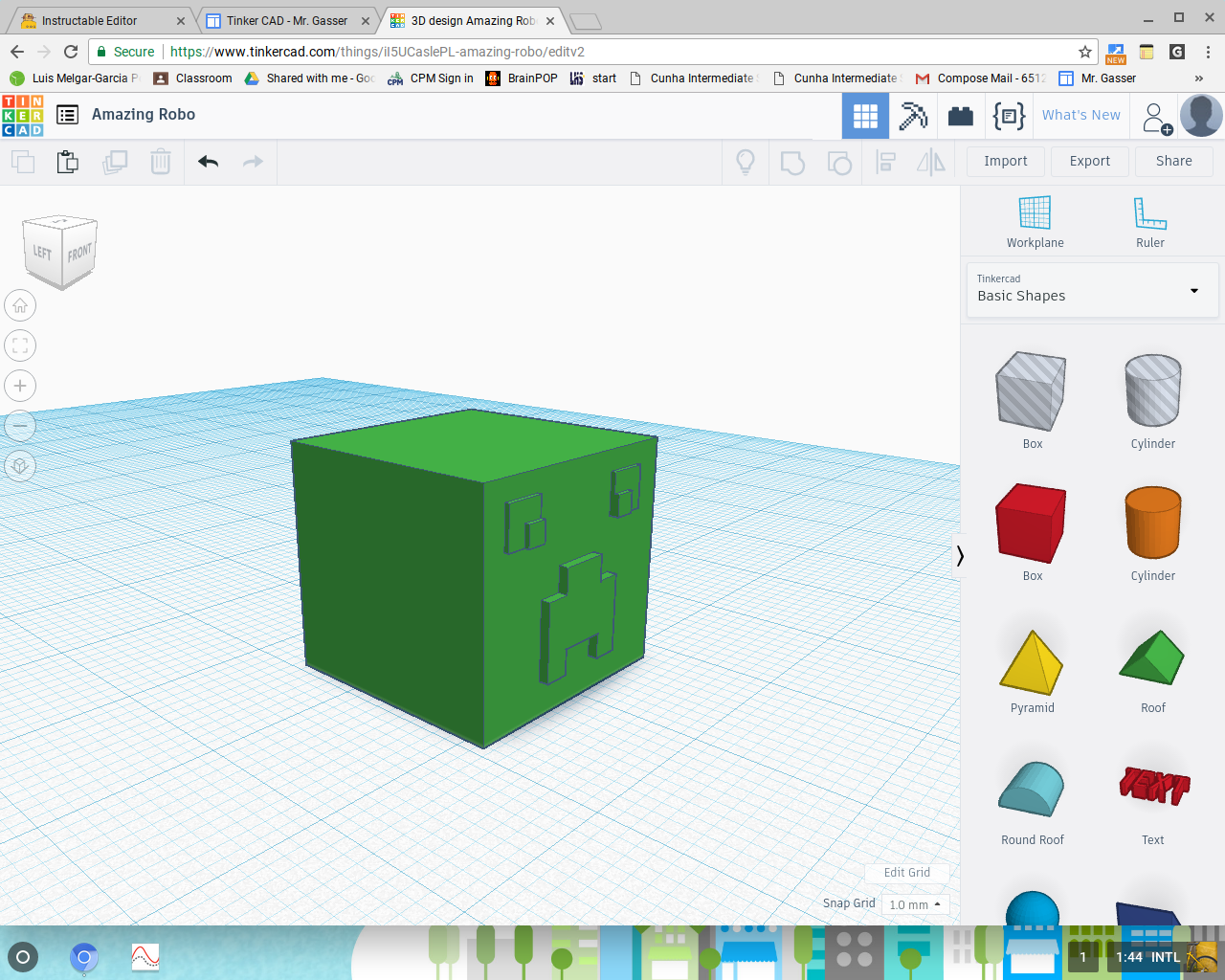1225x980 pixels.
Task: Switch to 3D design grid view
Action: (x=865, y=116)
